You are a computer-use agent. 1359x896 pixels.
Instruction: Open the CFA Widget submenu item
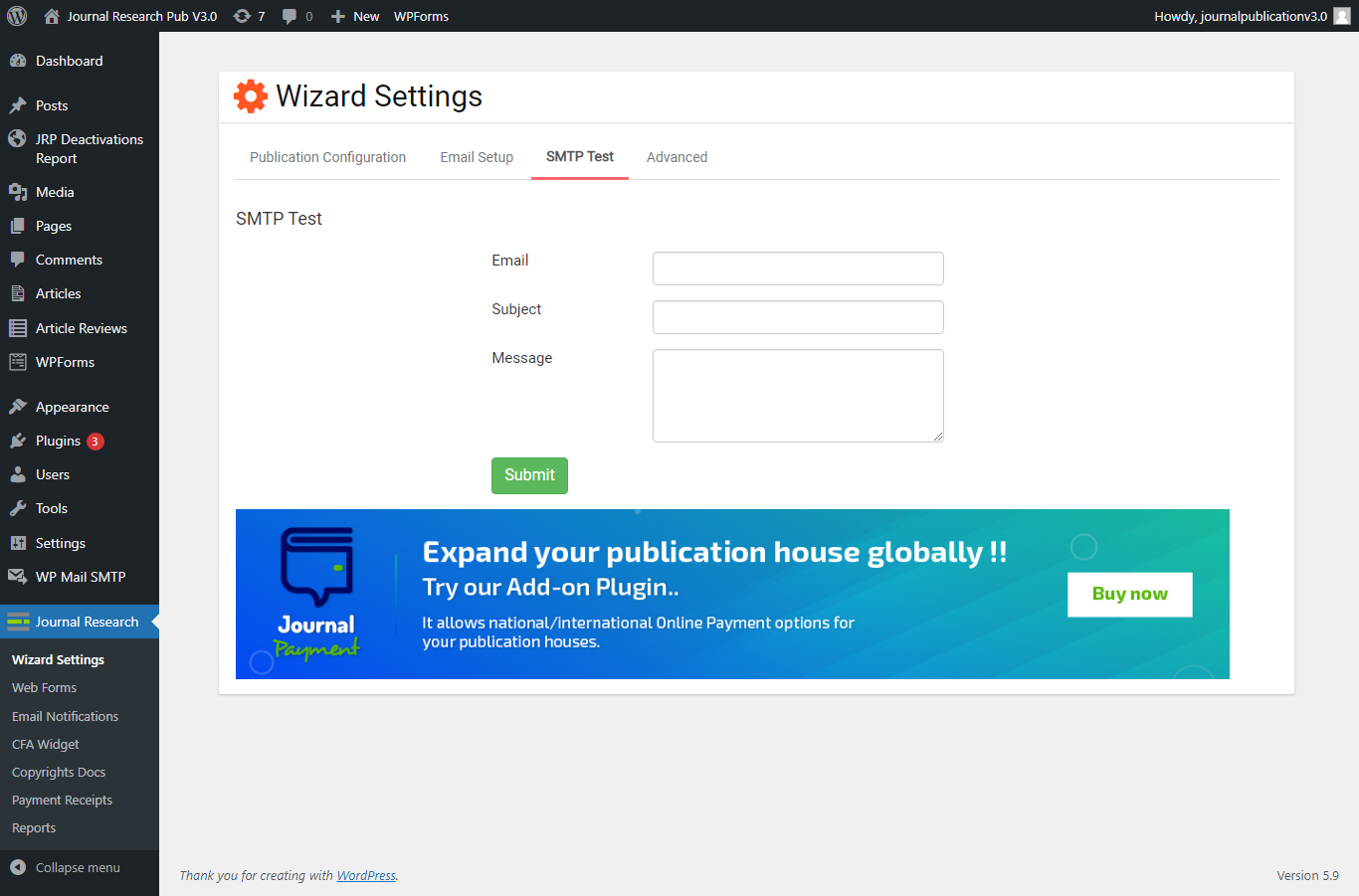tap(45, 744)
